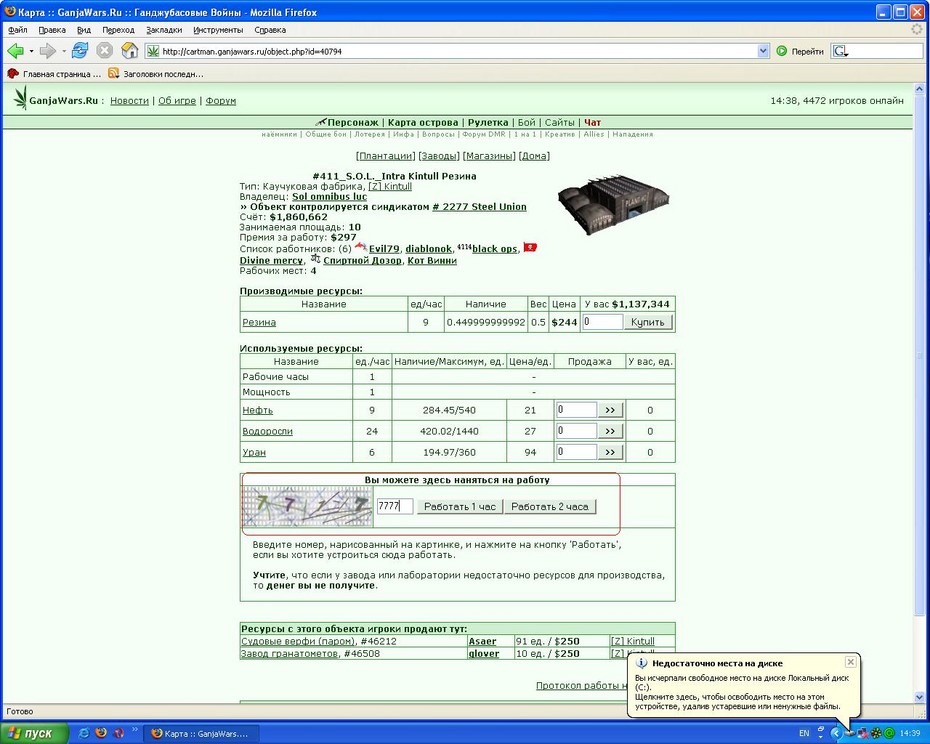
Task: Click the Новости link
Action: tap(129, 101)
